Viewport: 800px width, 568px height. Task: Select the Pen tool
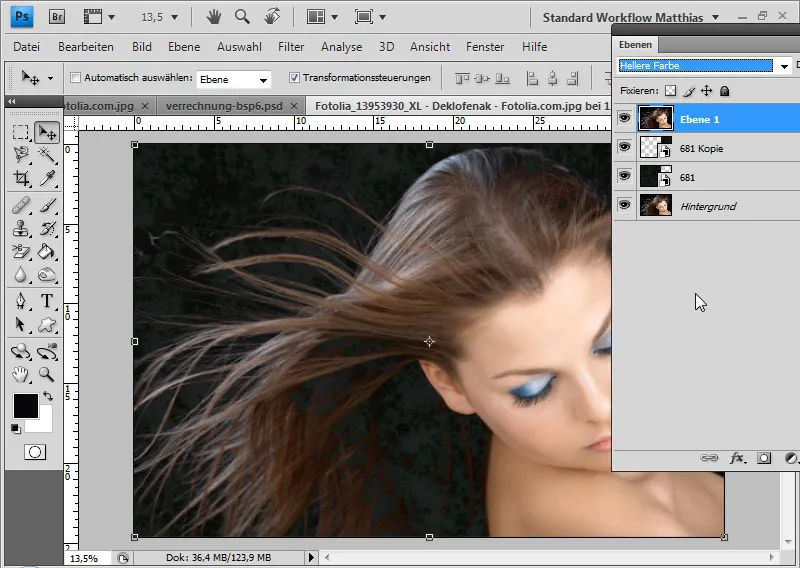click(20, 301)
